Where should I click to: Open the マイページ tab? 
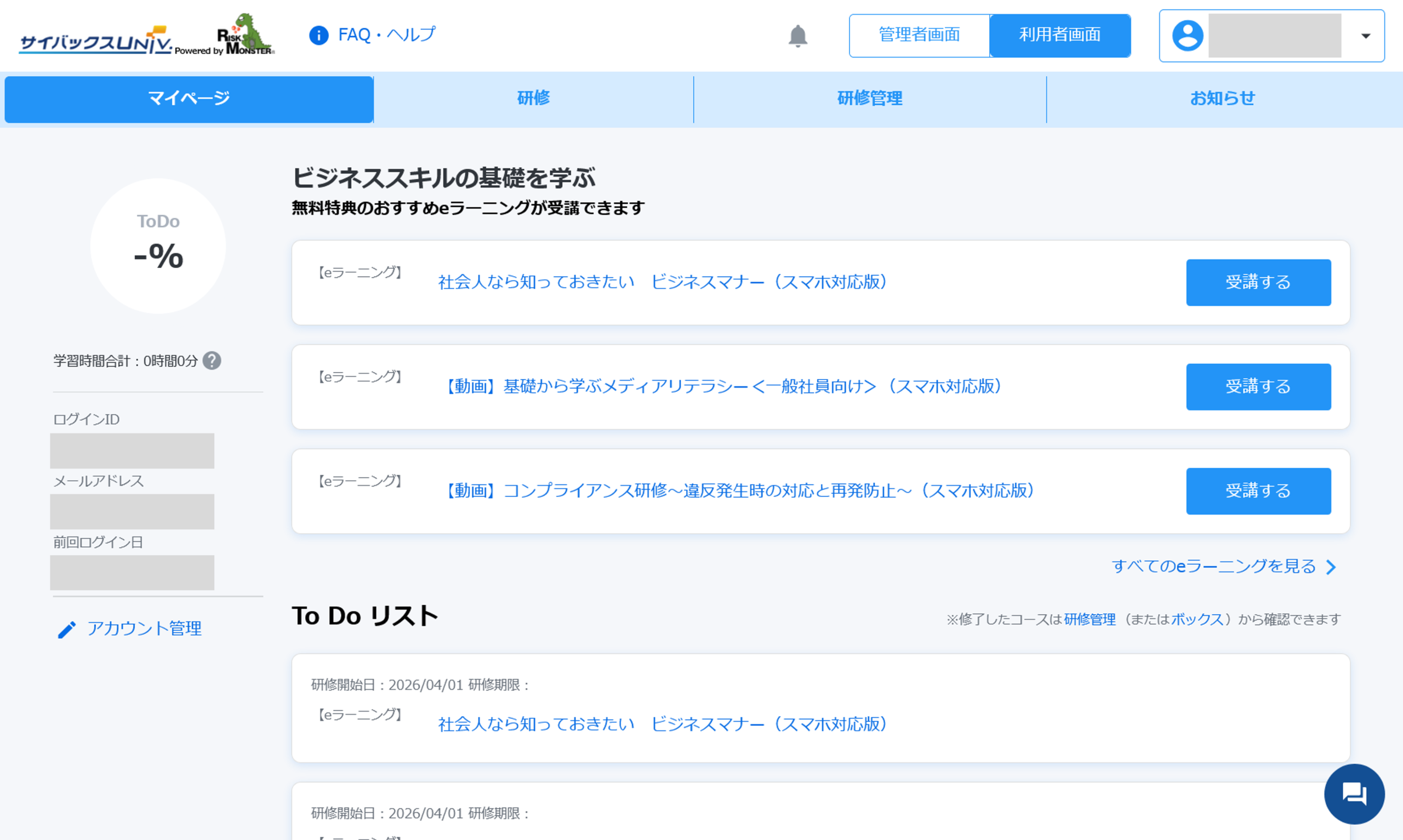pyautogui.click(x=189, y=99)
